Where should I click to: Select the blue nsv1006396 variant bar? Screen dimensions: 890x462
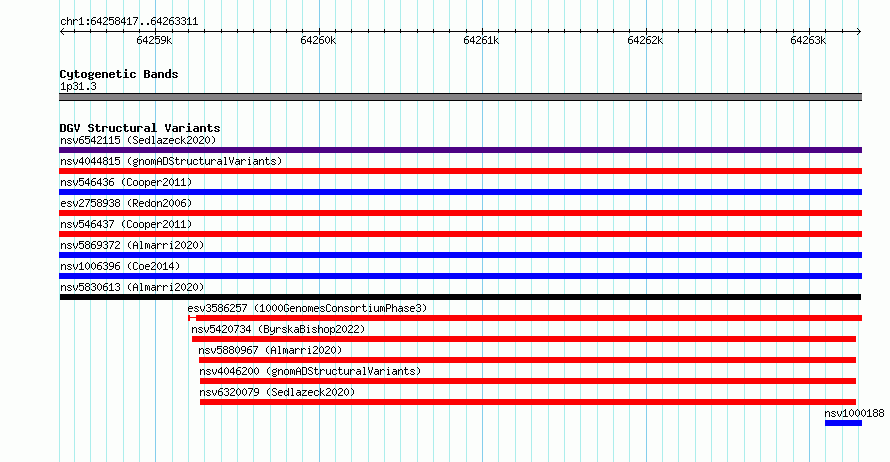click(460, 276)
